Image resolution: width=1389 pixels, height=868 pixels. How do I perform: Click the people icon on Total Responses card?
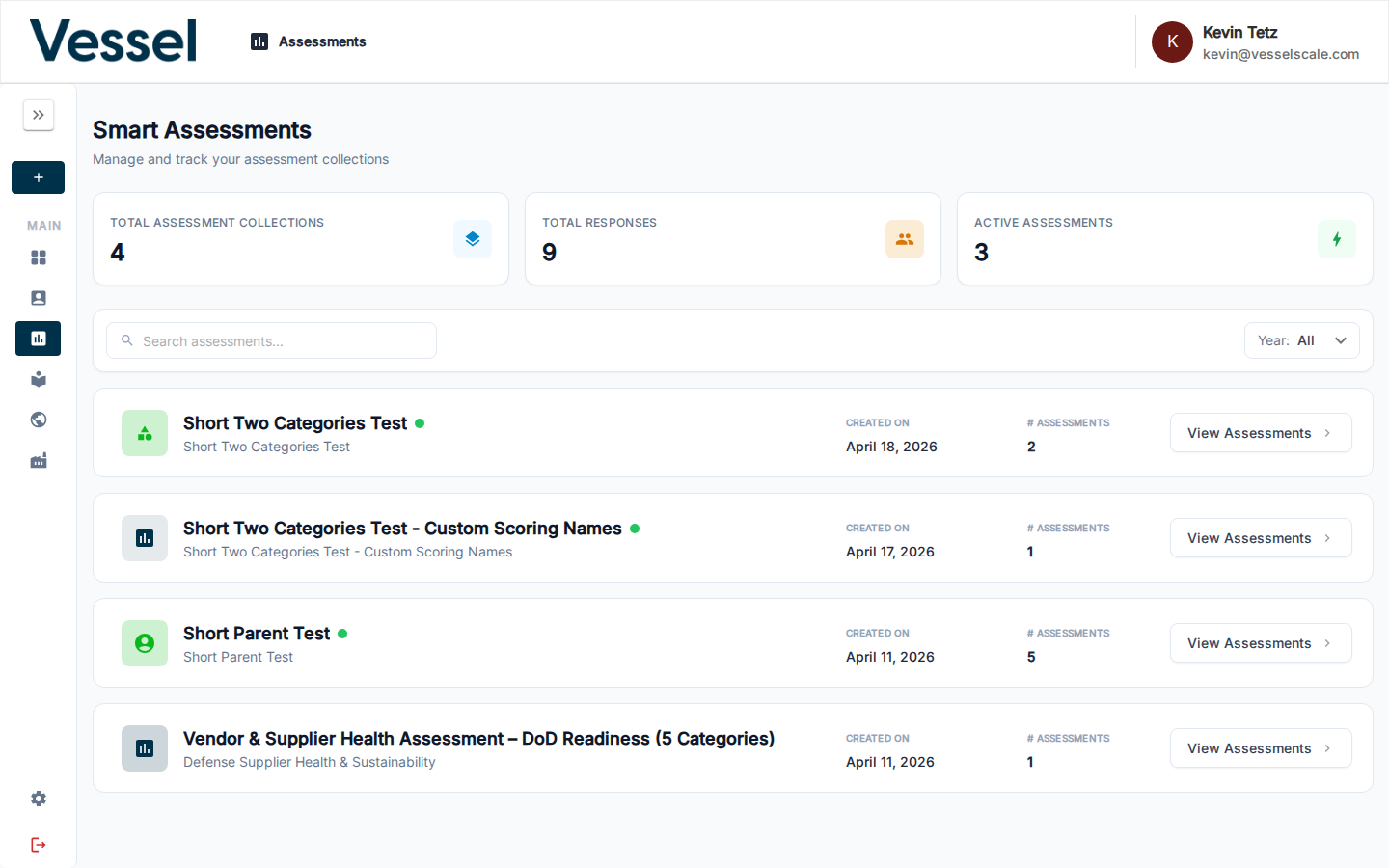(x=905, y=239)
